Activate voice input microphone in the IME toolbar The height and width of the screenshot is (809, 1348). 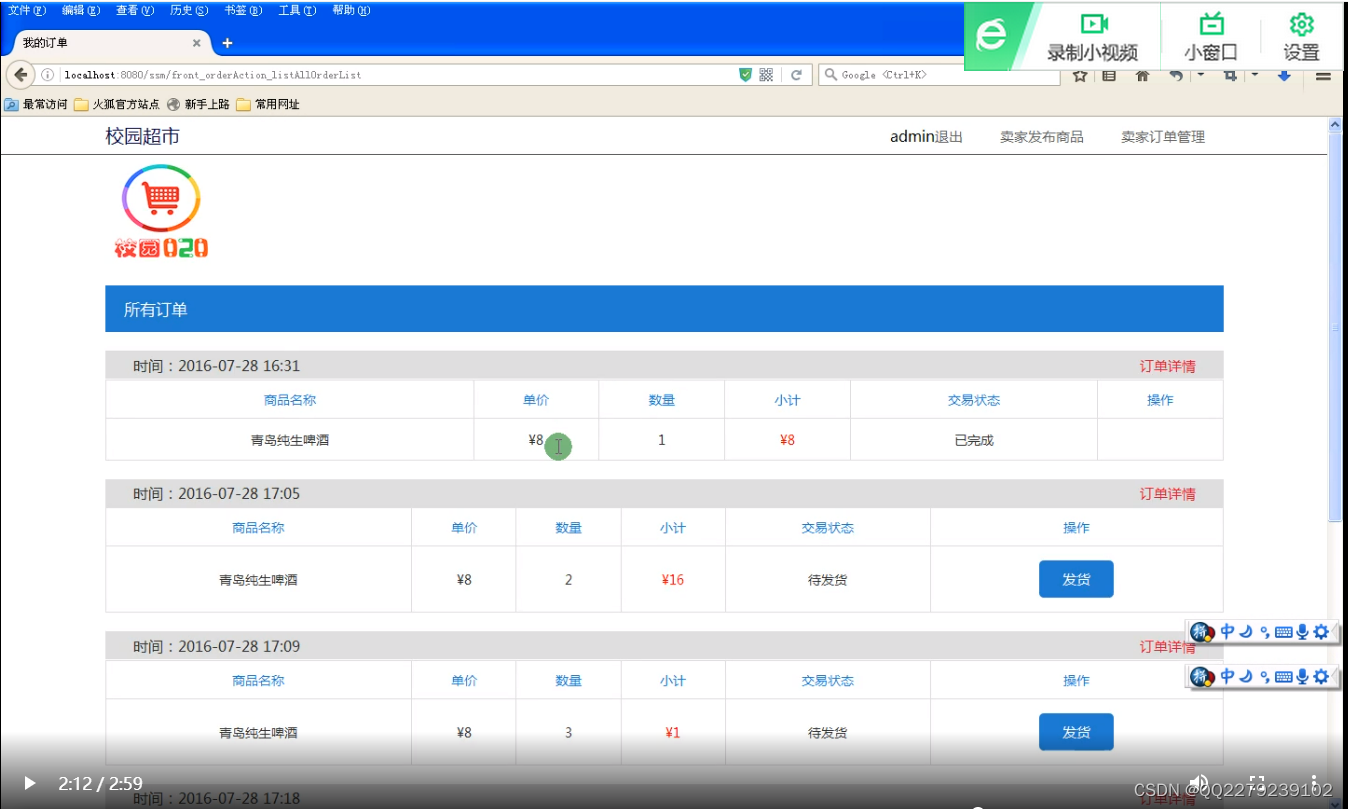tap(1303, 632)
